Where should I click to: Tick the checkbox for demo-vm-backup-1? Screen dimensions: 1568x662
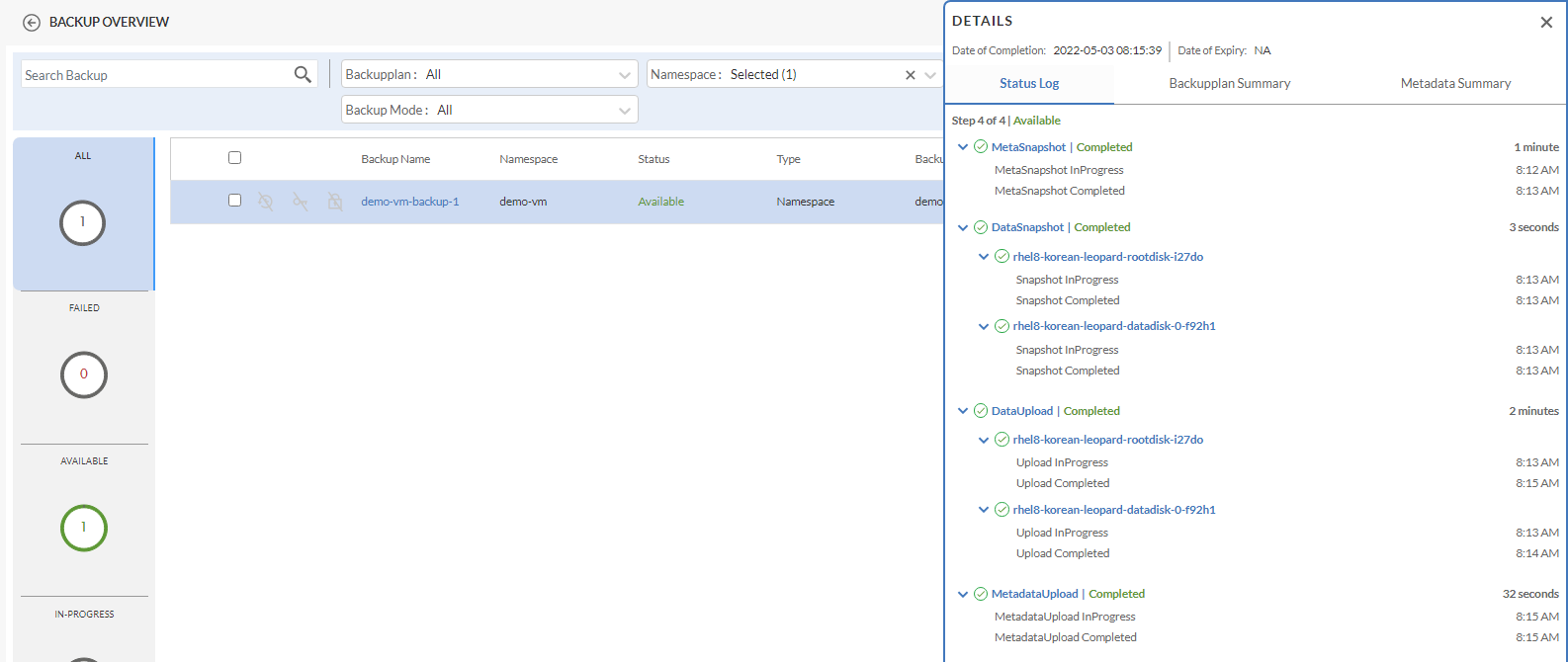[x=234, y=201]
